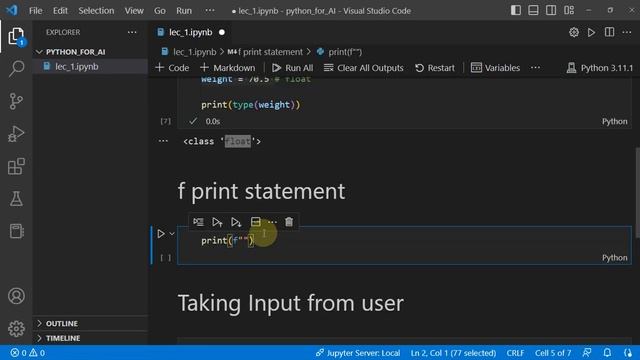Viewport: 640px width, 360px height.
Task: Restart the kernel
Action: point(435,68)
